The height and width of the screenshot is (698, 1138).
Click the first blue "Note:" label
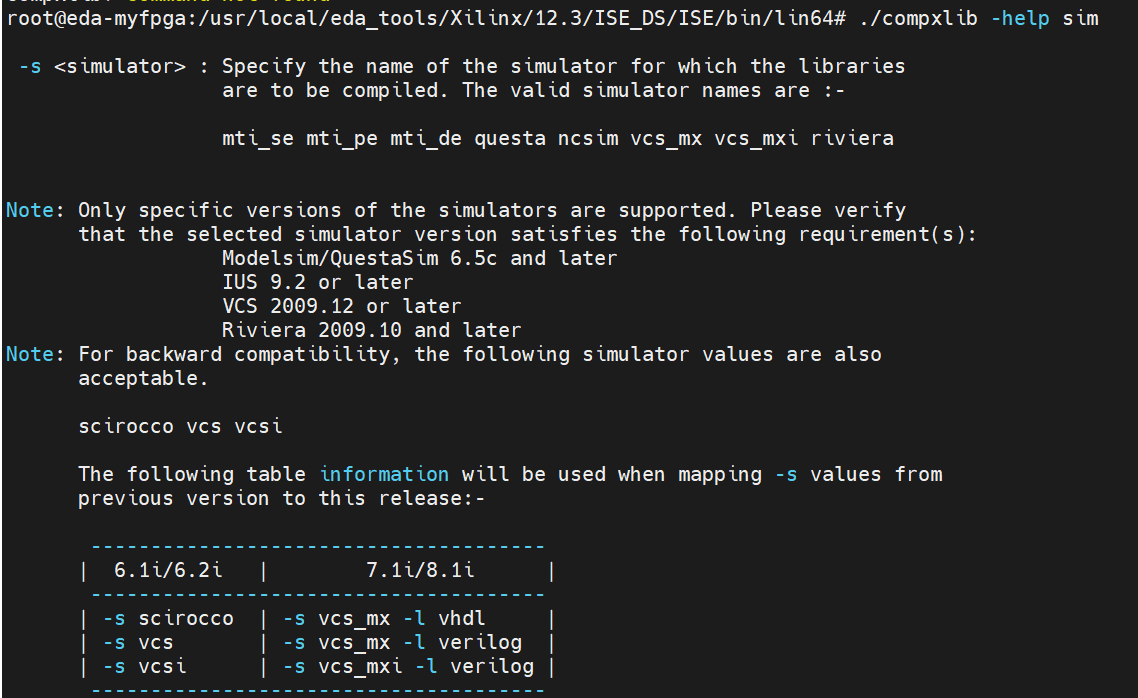pos(35,210)
